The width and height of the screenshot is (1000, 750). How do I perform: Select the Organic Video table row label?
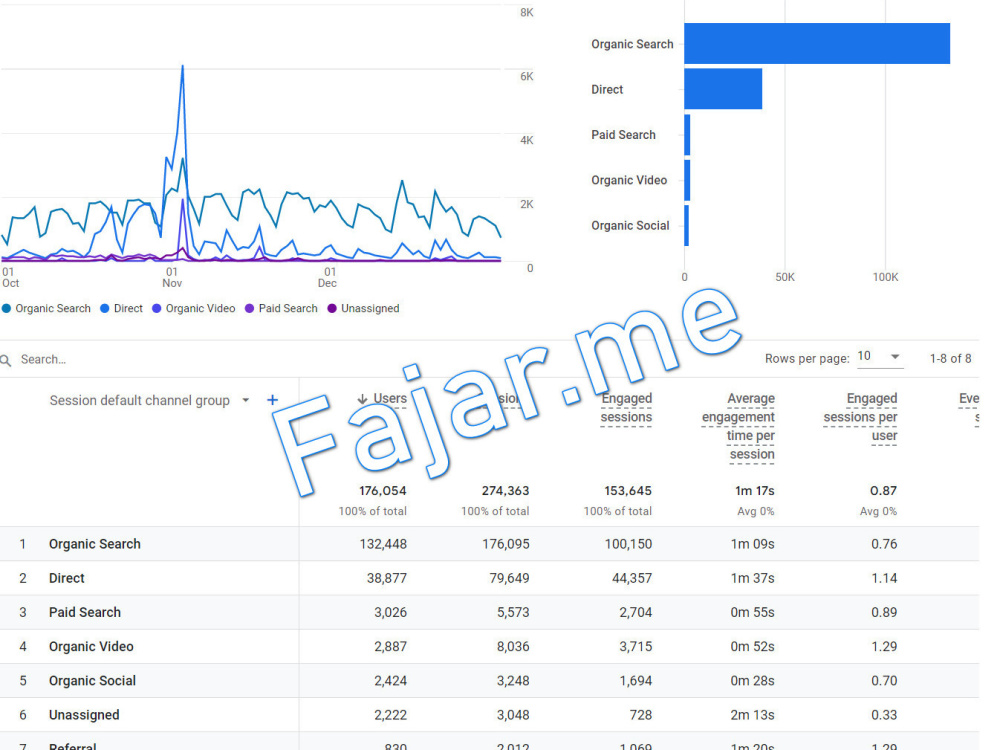[91, 647]
